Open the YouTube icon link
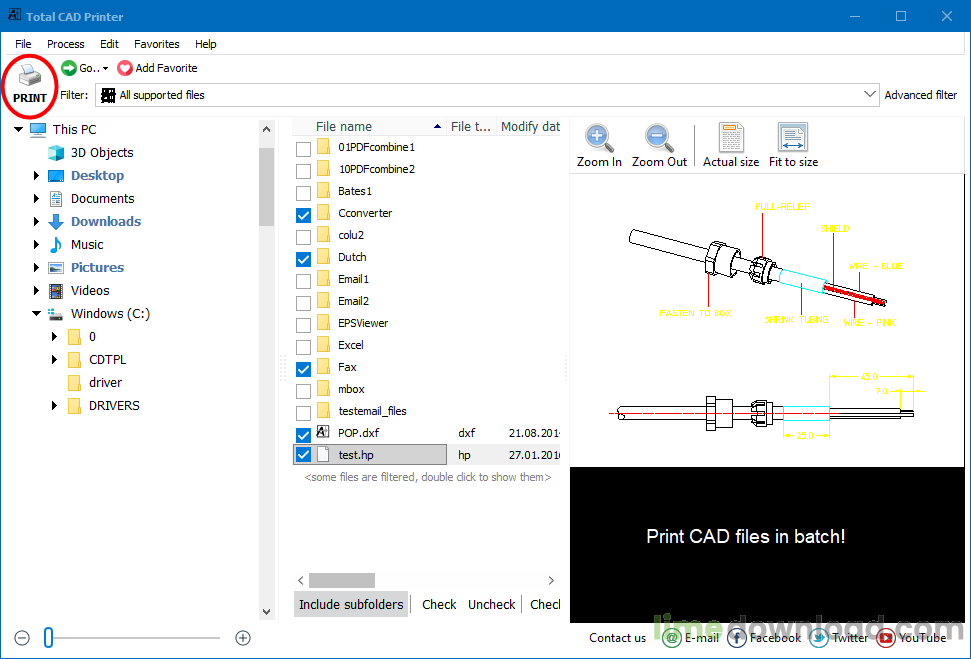This screenshot has width=971, height=659. (x=886, y=638)
